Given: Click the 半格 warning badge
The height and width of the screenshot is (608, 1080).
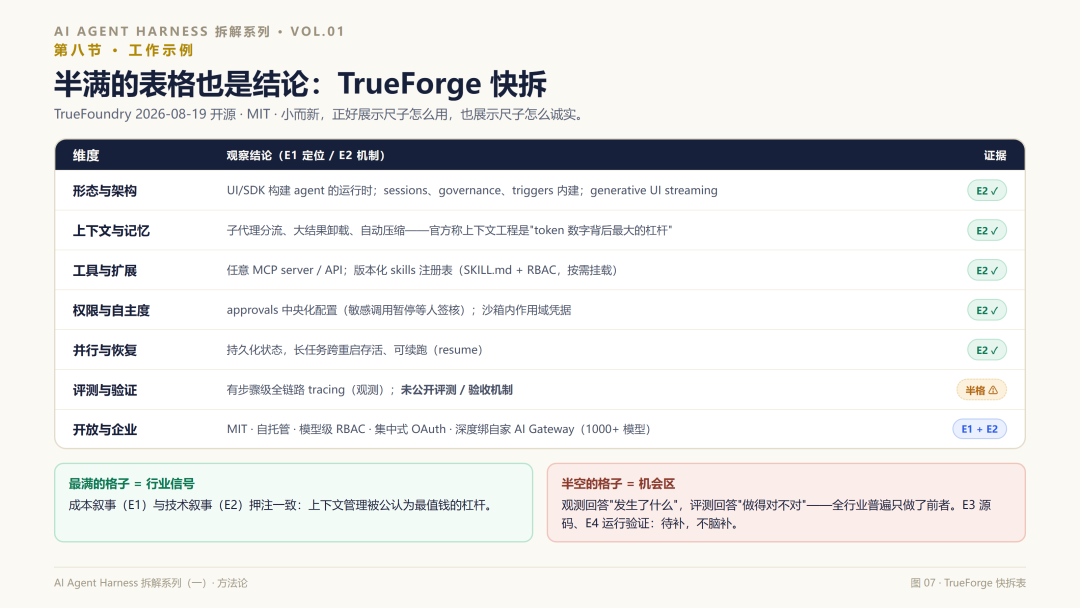Looking at the screenshot, I should [982, 390].
